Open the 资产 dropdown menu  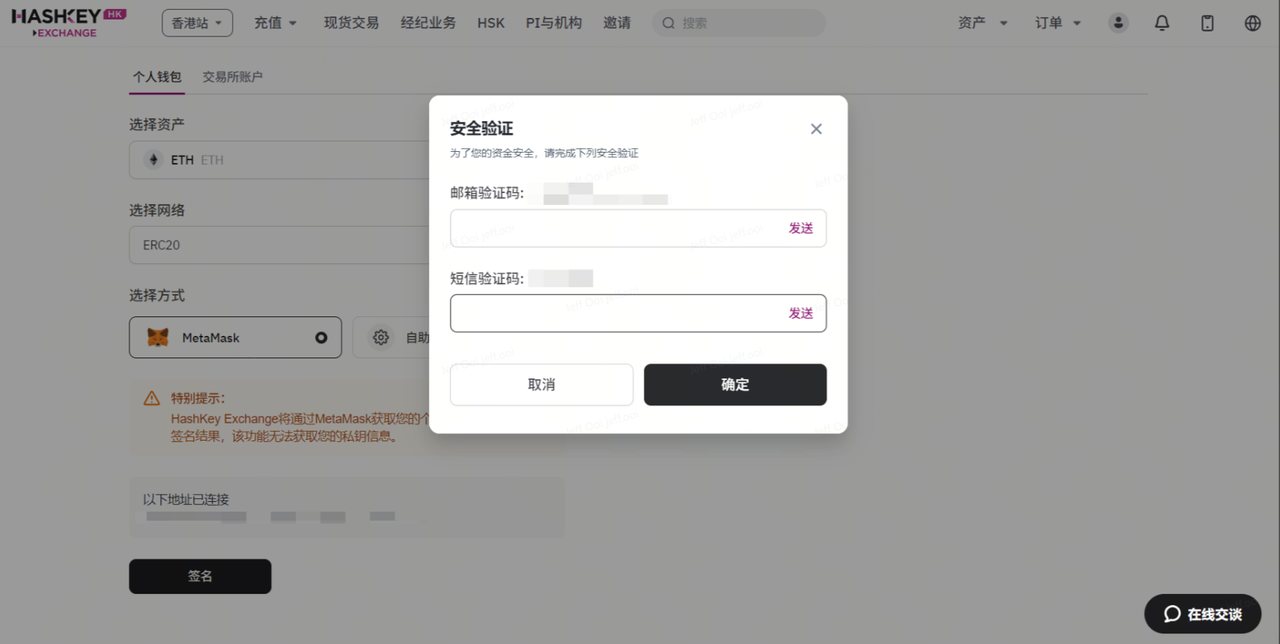click(x=982, y=23)
